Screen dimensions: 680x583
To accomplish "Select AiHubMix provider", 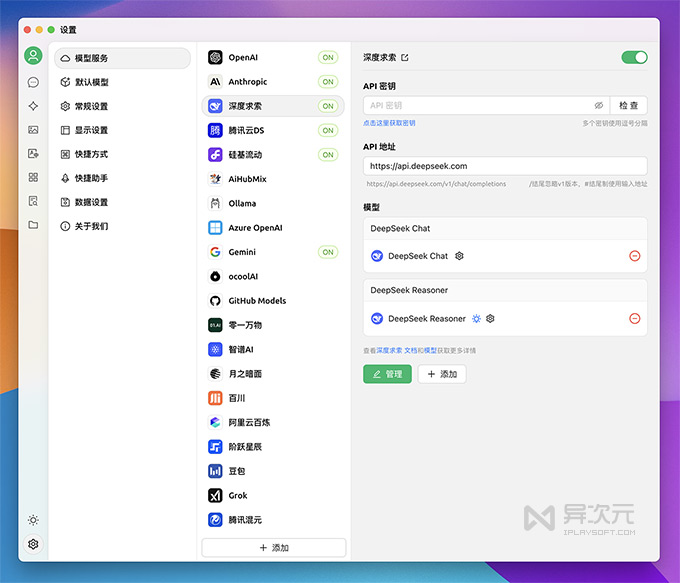I will point(273,179).
